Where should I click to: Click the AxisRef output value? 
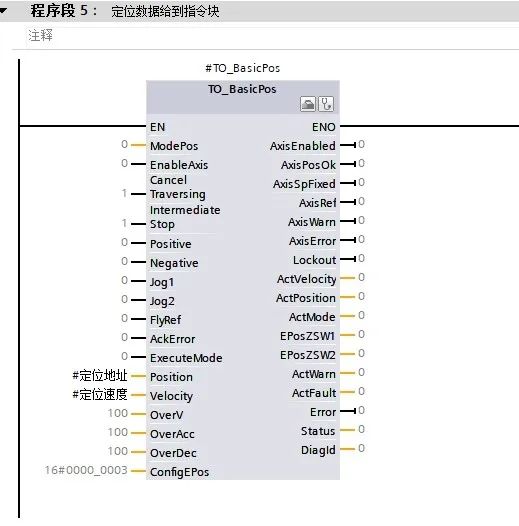coord(361,201)
